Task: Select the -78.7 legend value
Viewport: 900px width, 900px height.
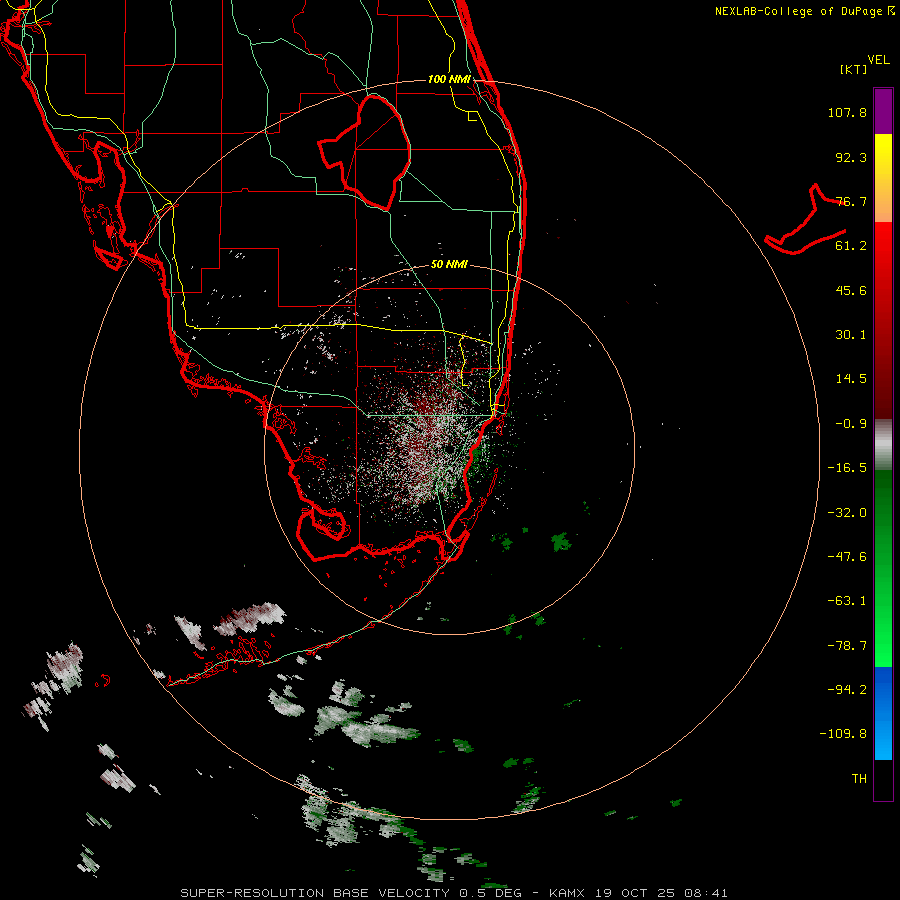Action: point(847,646)
